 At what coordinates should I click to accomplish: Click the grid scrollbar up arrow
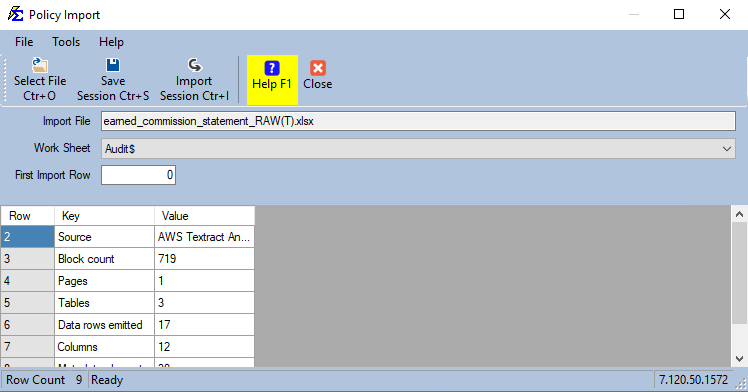[739, 214]
